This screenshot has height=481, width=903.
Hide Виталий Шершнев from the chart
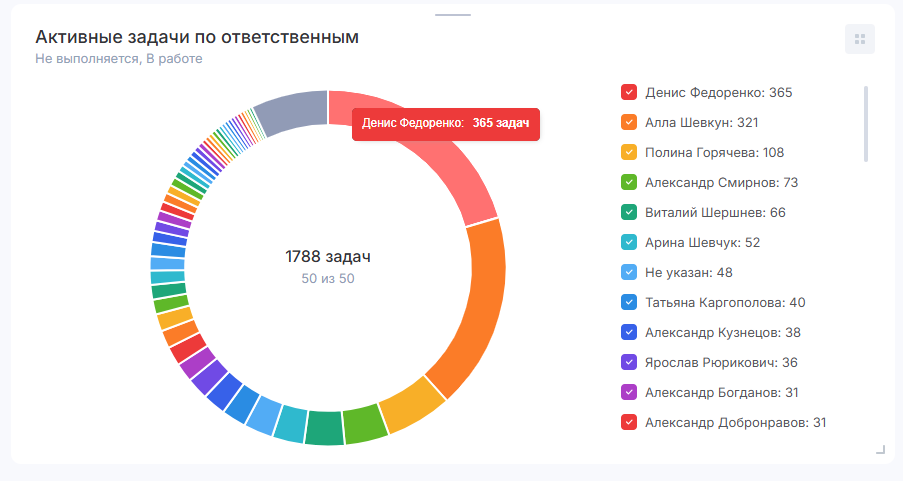click(629, 213)
